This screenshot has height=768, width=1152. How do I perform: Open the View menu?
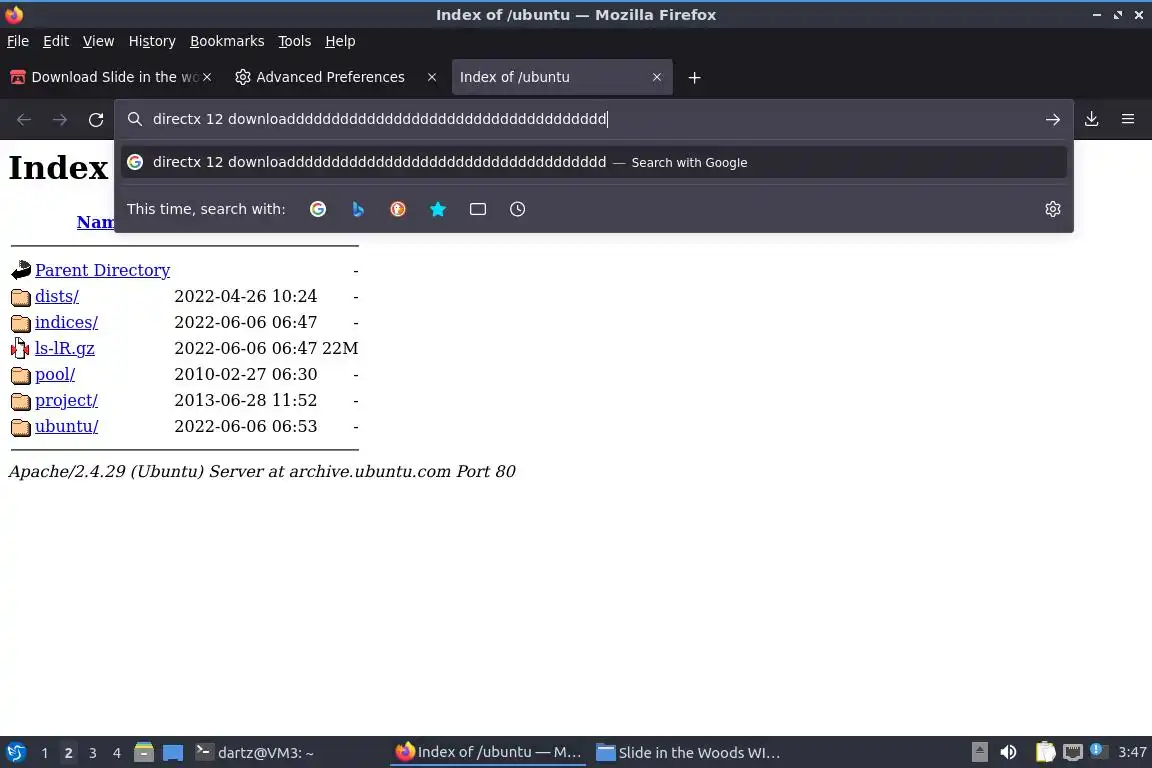point(98,41)
